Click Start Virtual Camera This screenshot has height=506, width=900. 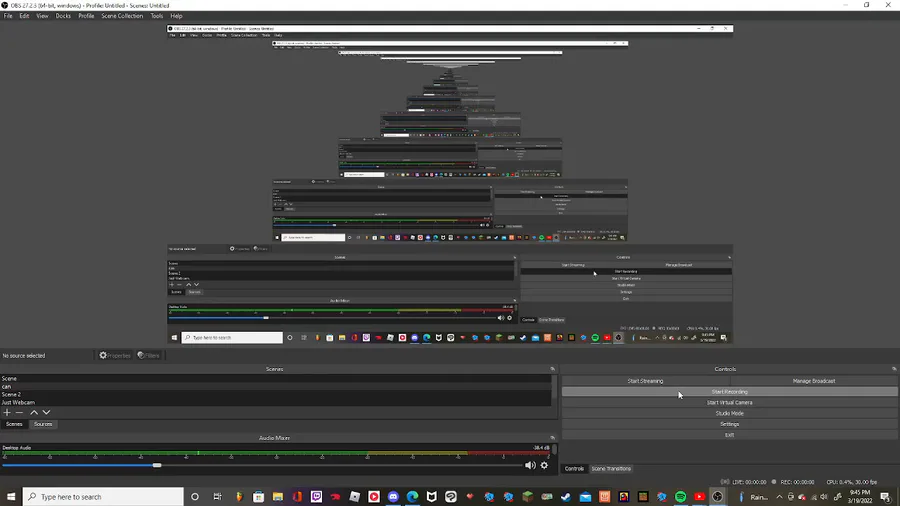730,403
